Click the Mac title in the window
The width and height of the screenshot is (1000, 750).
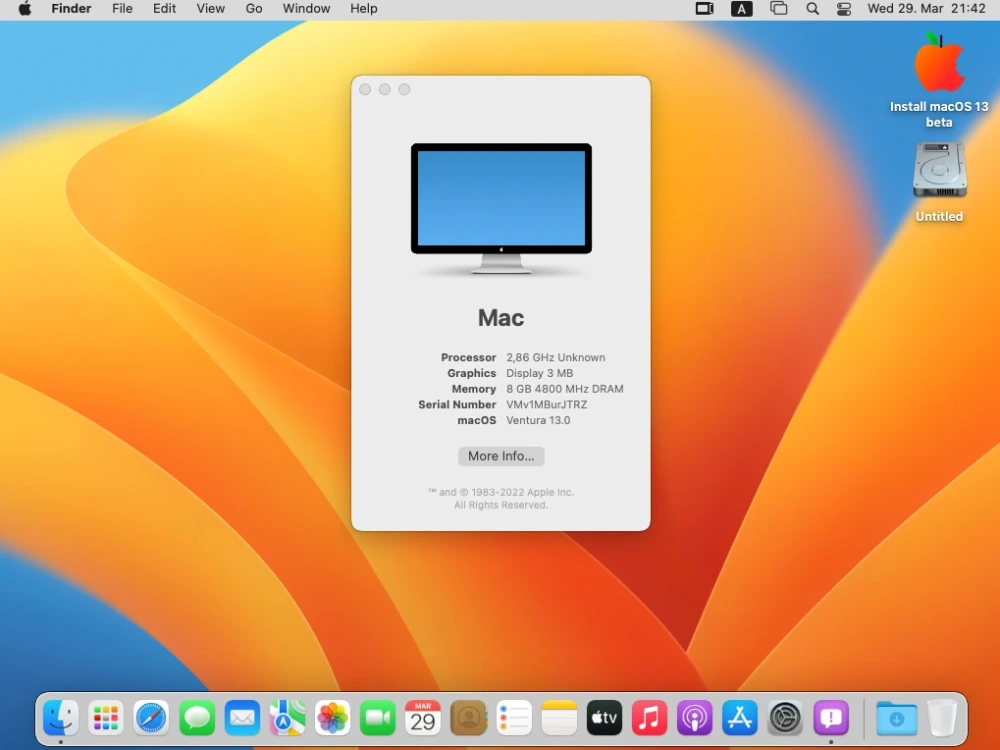[501, 318]
